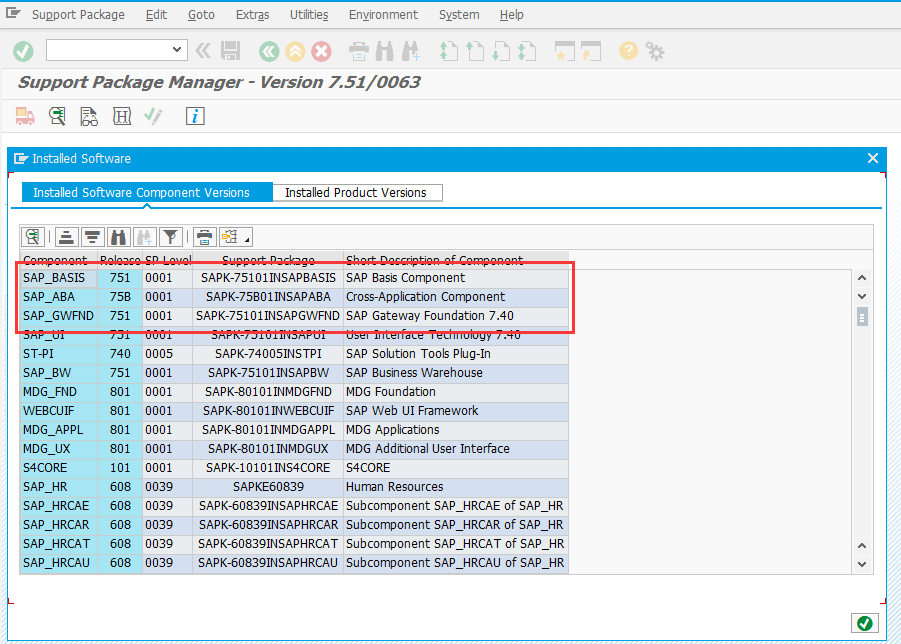The image size is (901, 644).
Task: Switch to Installed Product Versions tab
Action: 356,192
